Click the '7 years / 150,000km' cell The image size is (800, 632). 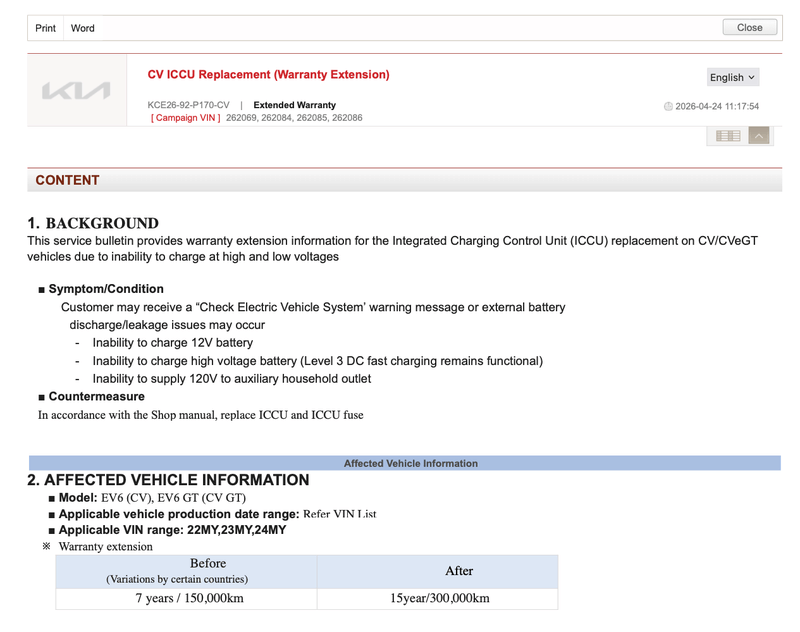coord(186,598)
